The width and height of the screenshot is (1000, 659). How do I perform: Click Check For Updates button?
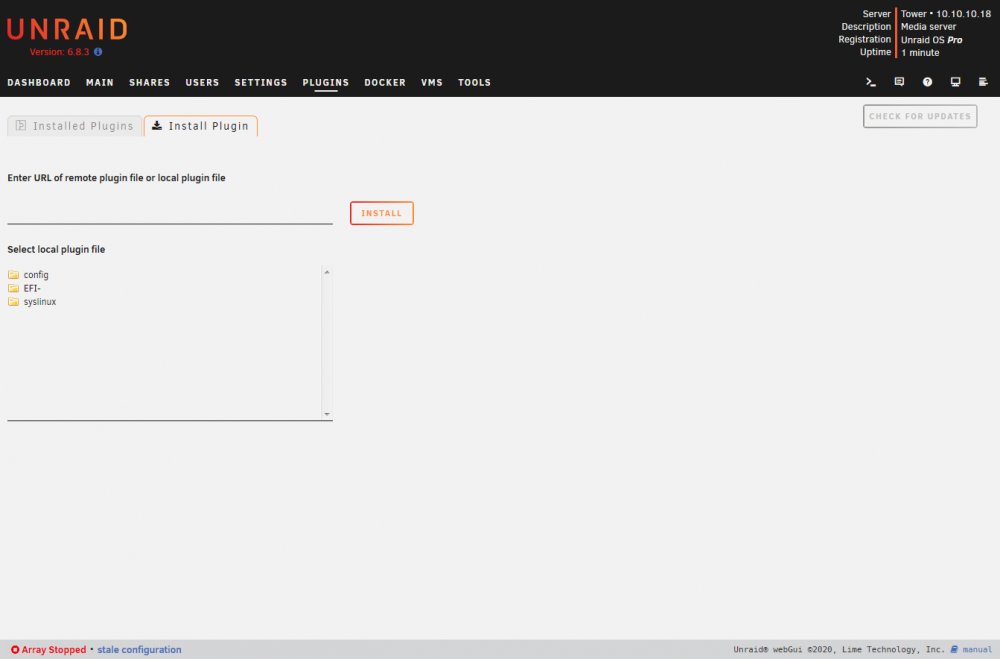tap(920, 117)
